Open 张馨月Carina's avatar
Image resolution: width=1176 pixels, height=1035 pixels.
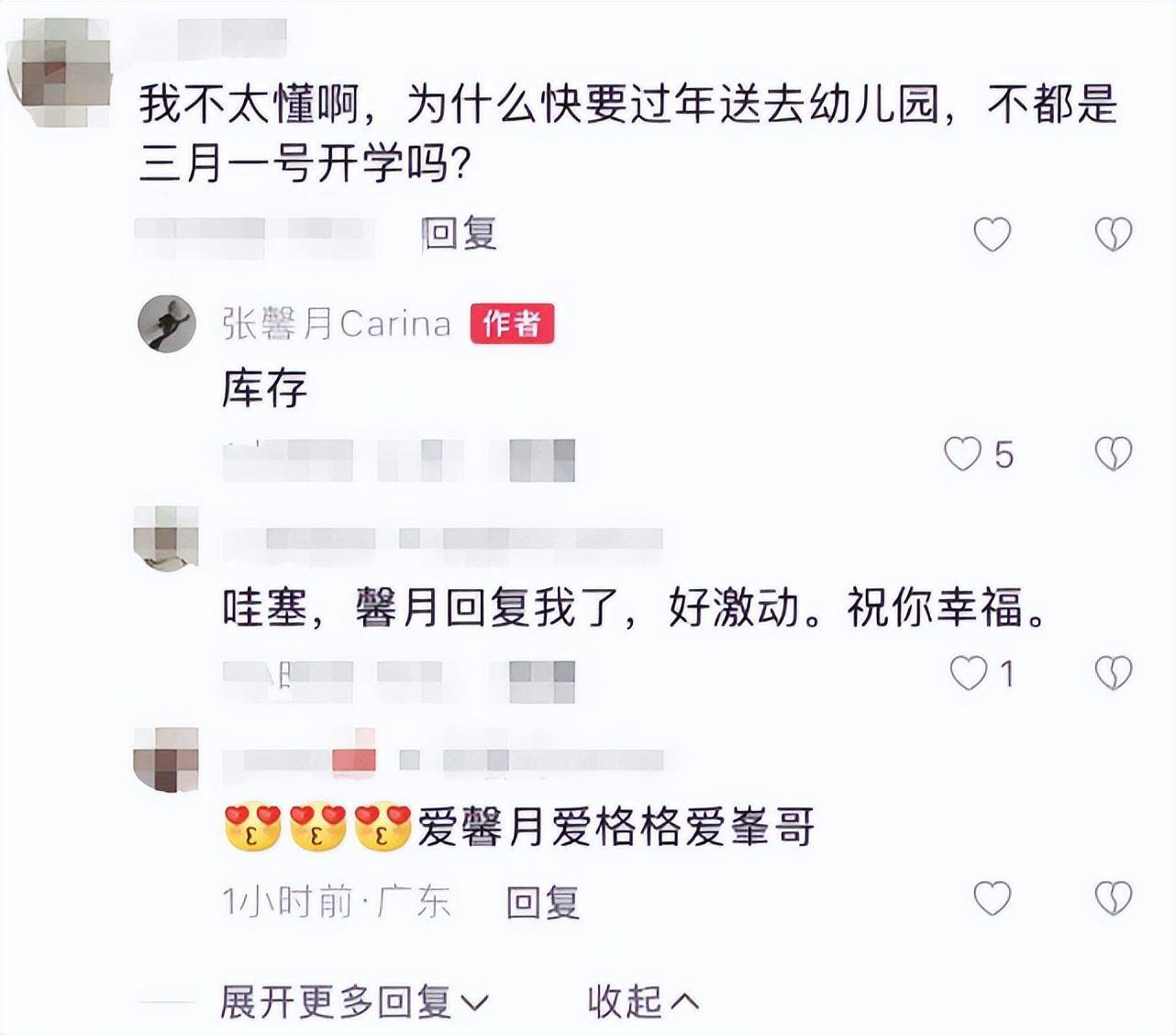coord(167,324)
